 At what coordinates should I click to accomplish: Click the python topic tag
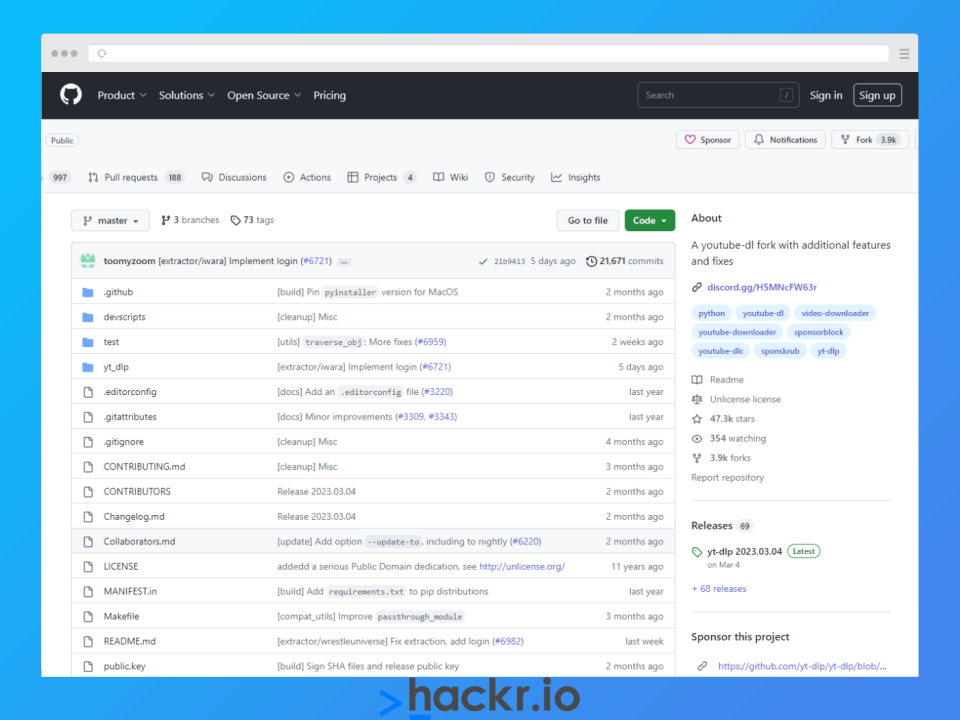click(x=711, y=313)
